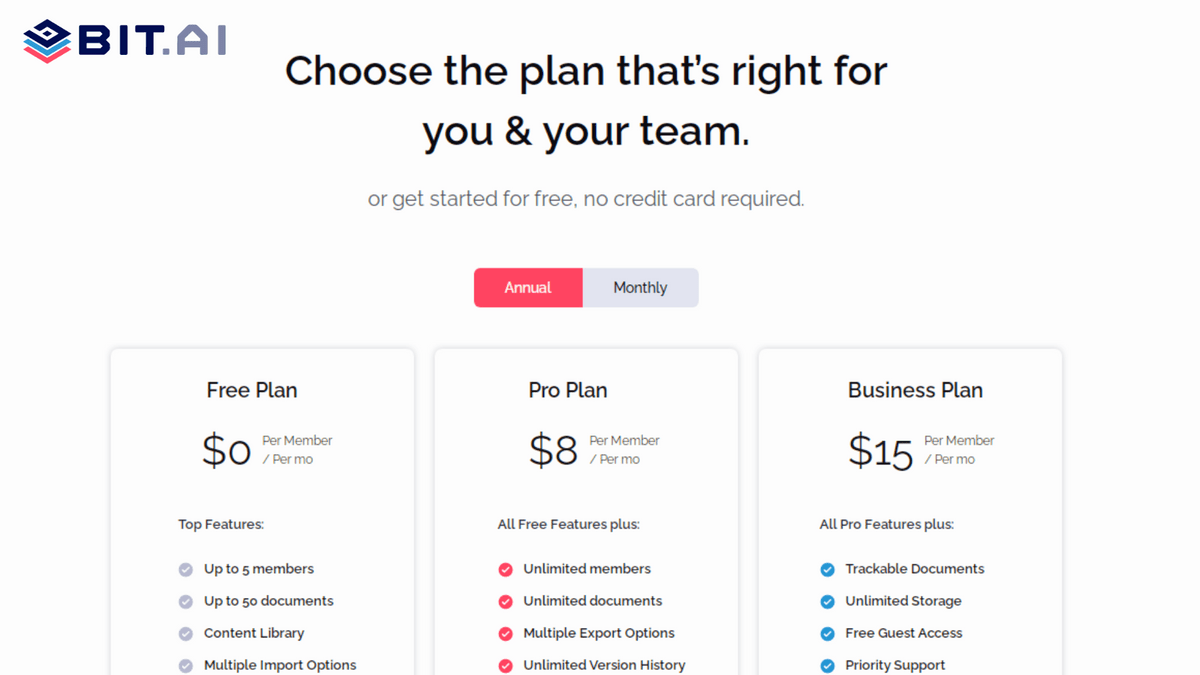Toggle the checkmark beside Up to 50 documents
The height and width of the screenshot is (675, 1200).
click(x=185, y=600)
